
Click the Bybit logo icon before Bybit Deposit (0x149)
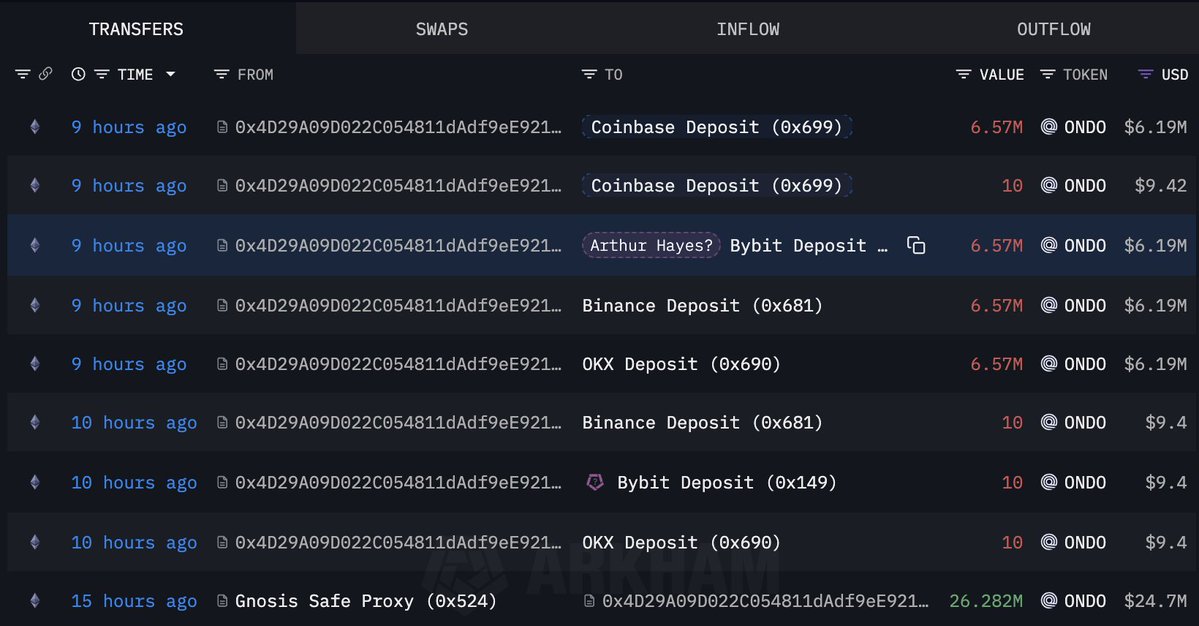pyautogui.click(x=595, y=483)
